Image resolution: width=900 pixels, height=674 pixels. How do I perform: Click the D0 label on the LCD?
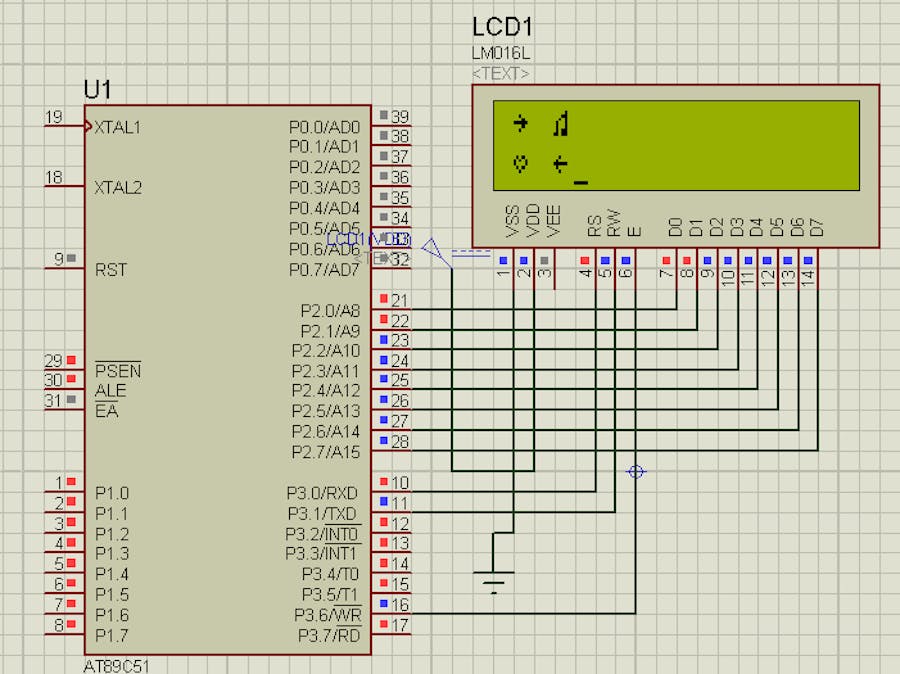pyautogui.click(x=676, y=227)
